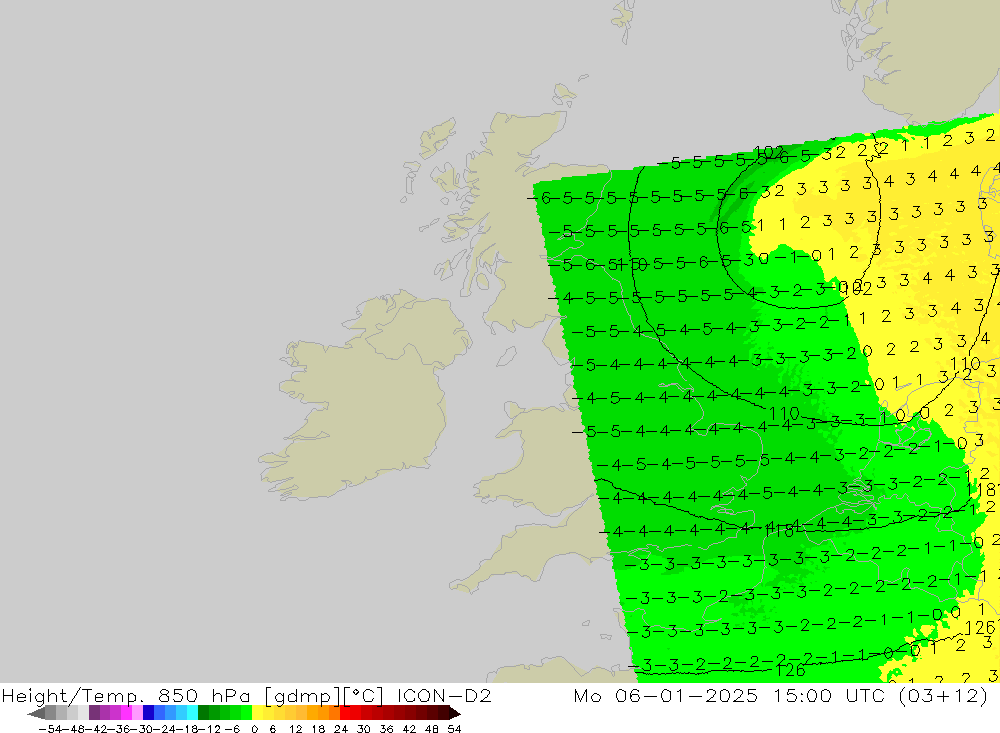Click the dark maroon right arrow end of legend

[455, 713]
